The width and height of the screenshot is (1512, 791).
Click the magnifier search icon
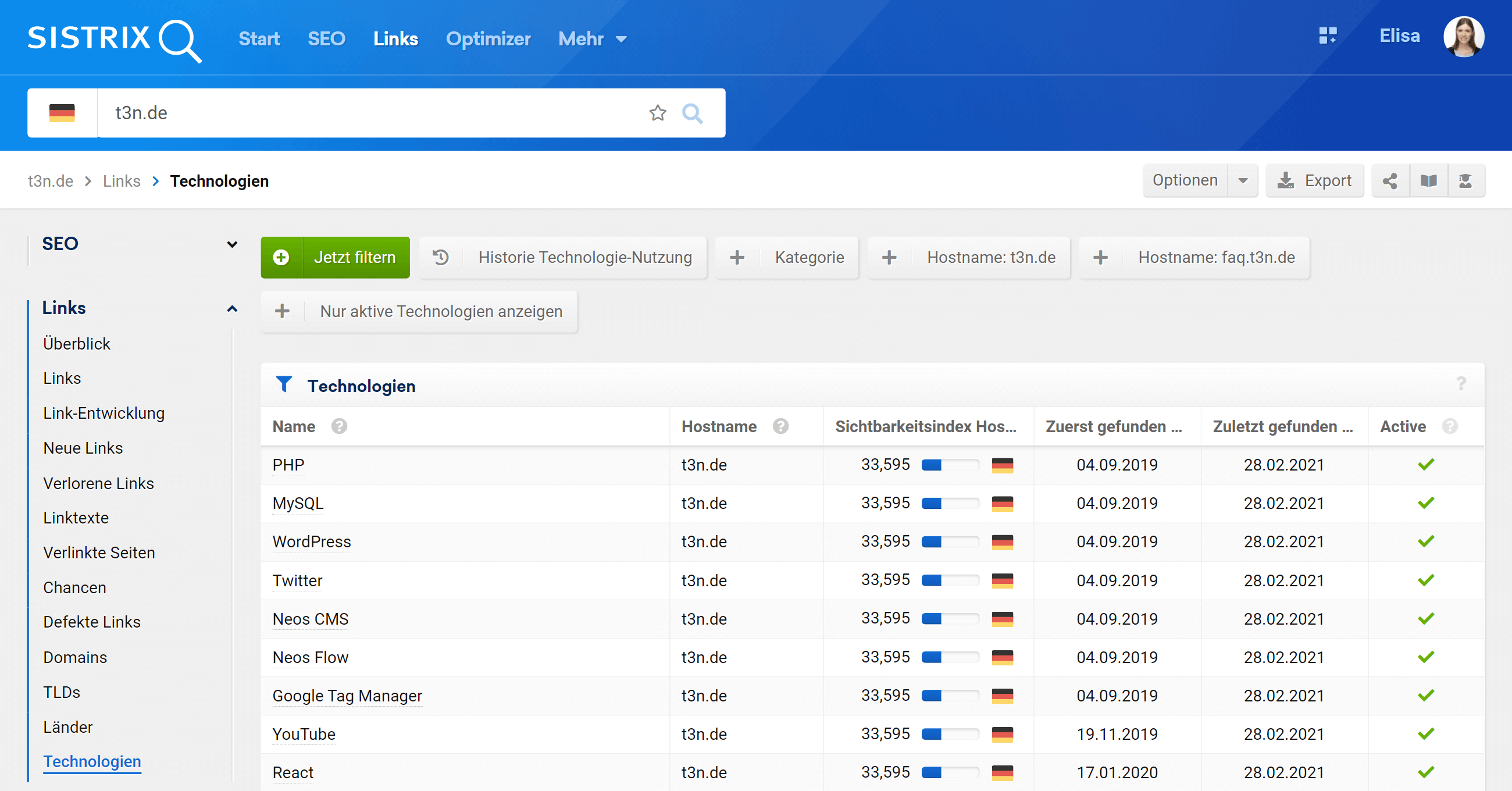[x=692, y=113]
